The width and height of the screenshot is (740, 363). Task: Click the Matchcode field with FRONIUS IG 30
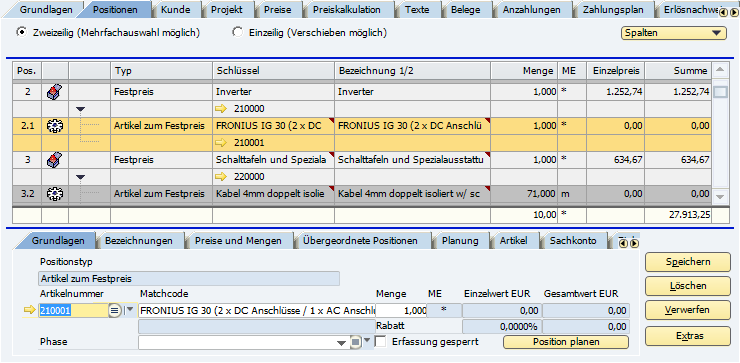pyautogui.click(x=256, y=311)
